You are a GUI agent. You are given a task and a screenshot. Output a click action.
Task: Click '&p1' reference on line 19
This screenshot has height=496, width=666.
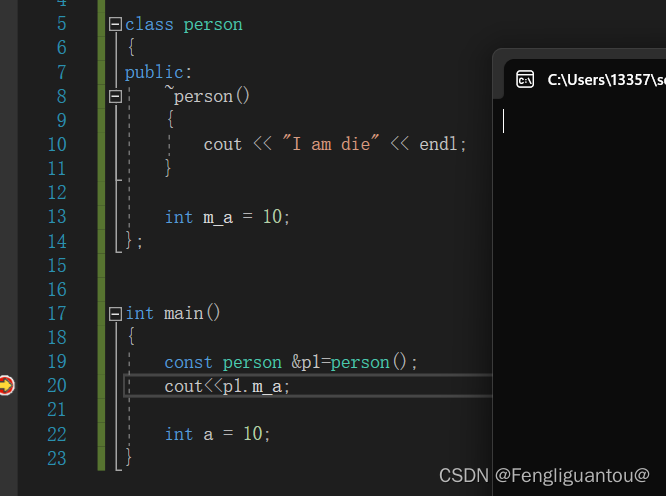coord(306,362)
